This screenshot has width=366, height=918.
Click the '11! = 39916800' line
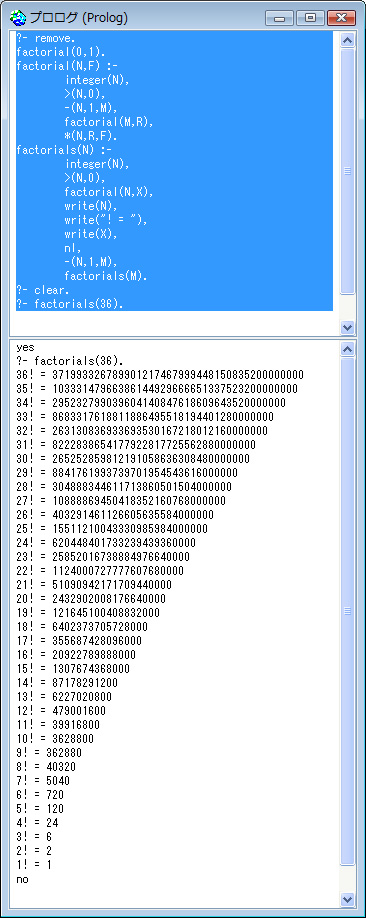[x=59, y=725]
